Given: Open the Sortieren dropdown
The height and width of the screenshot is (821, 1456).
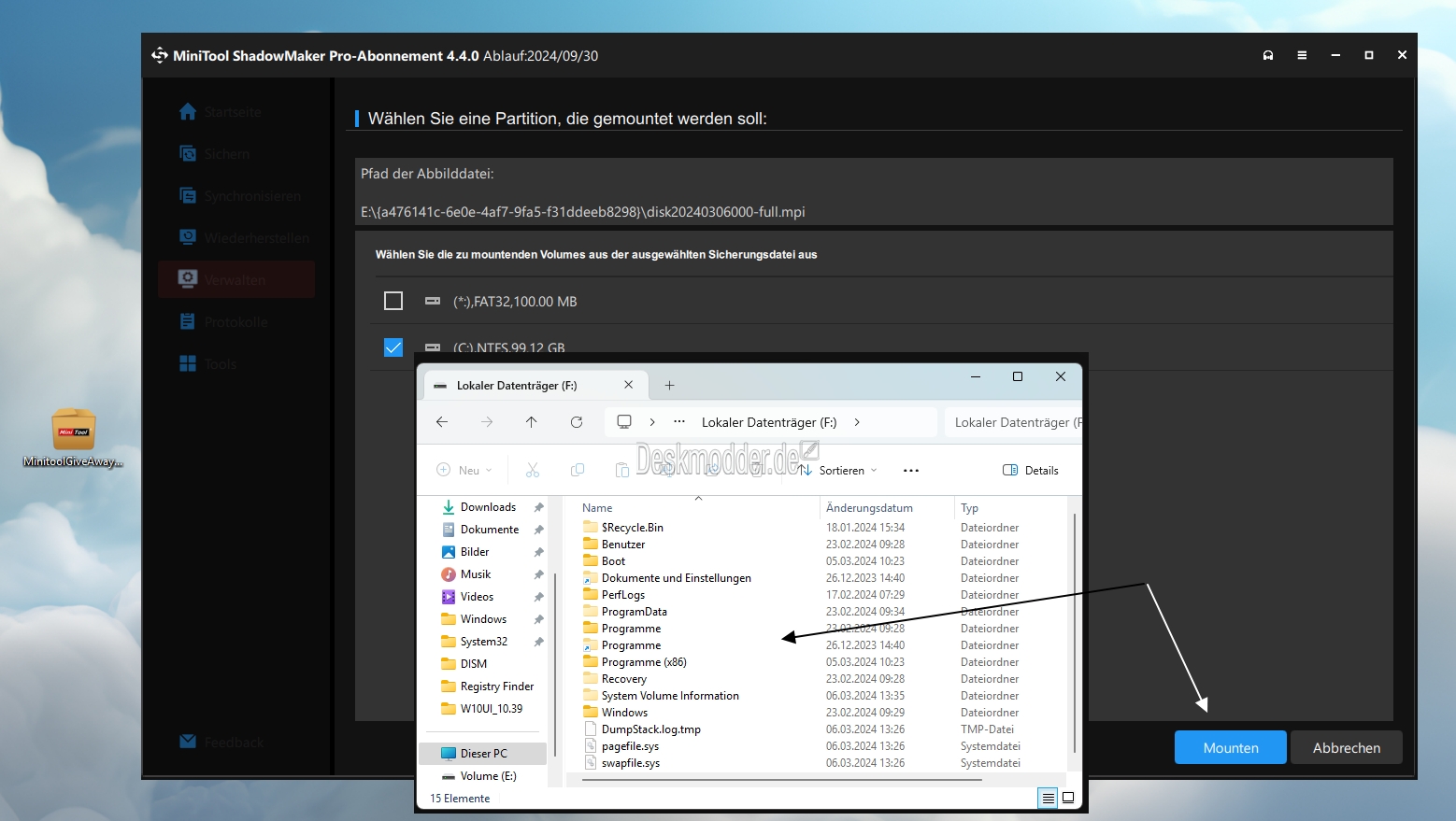Looking at the screenshot, I should pyautogui.click(x=838, y=470).
